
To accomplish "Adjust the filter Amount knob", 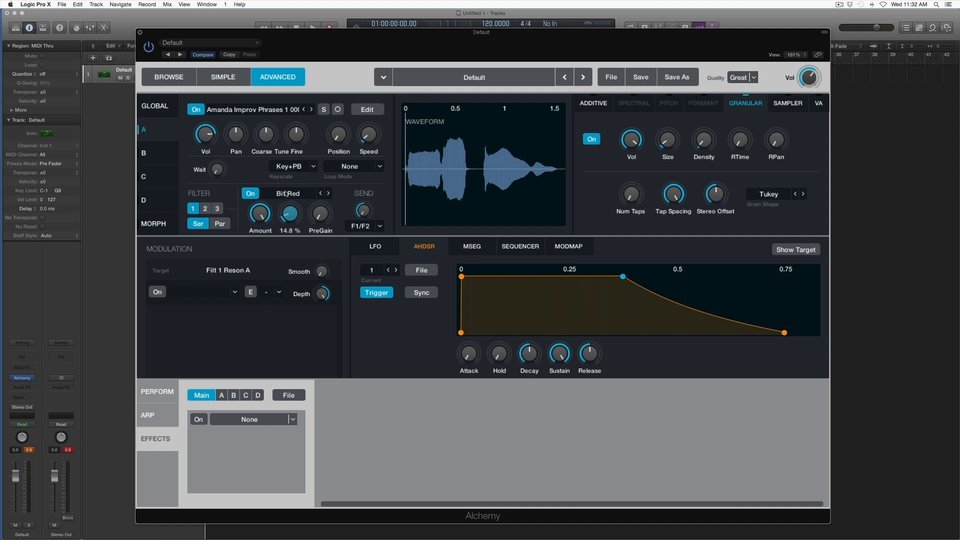I will tap(260, 214).
